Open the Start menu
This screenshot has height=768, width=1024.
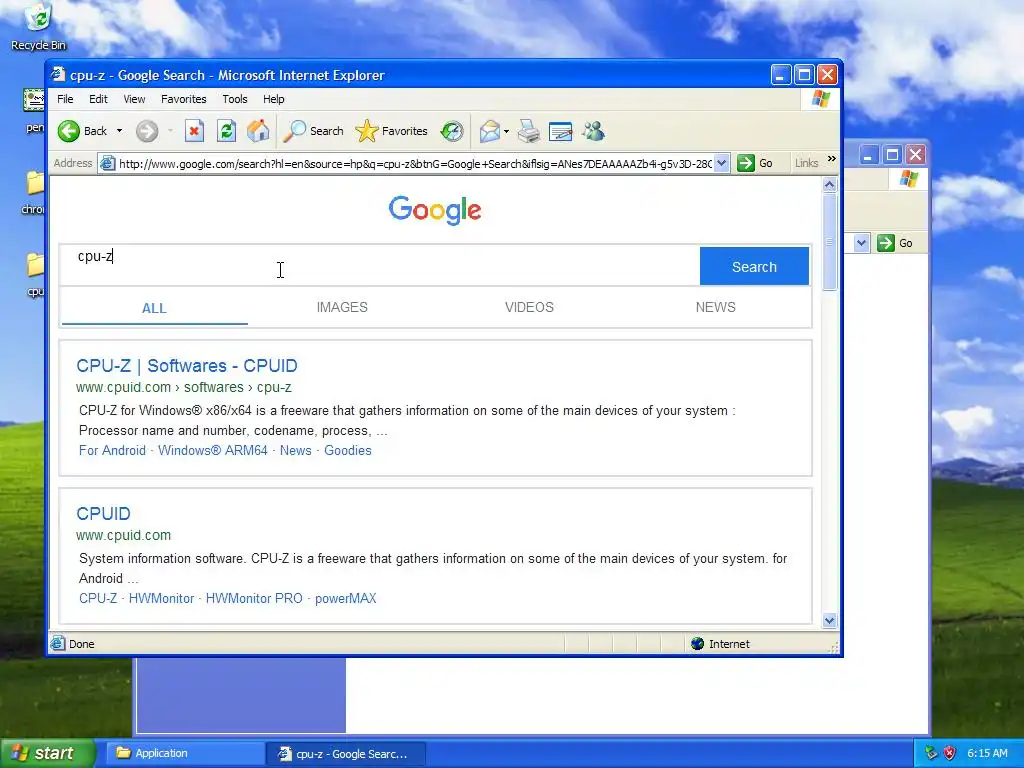tap(47, 753)
